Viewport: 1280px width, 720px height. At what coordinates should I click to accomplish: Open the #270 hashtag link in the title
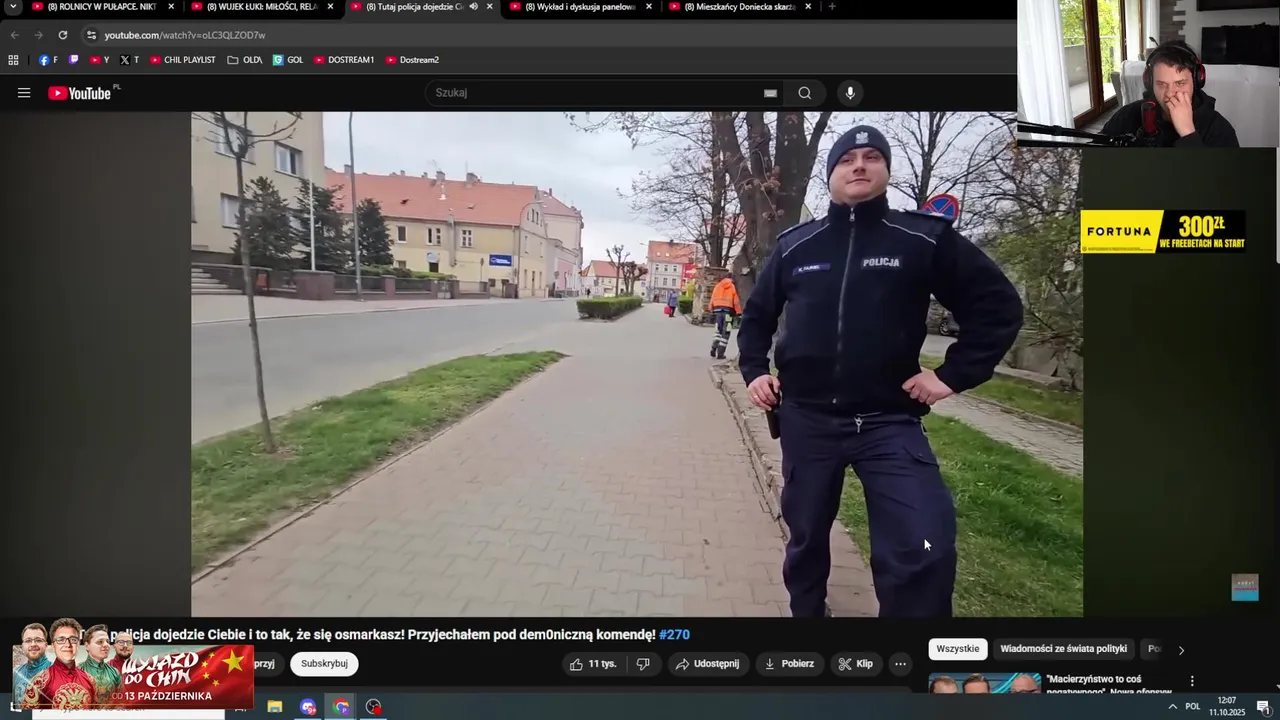(675, 635)
